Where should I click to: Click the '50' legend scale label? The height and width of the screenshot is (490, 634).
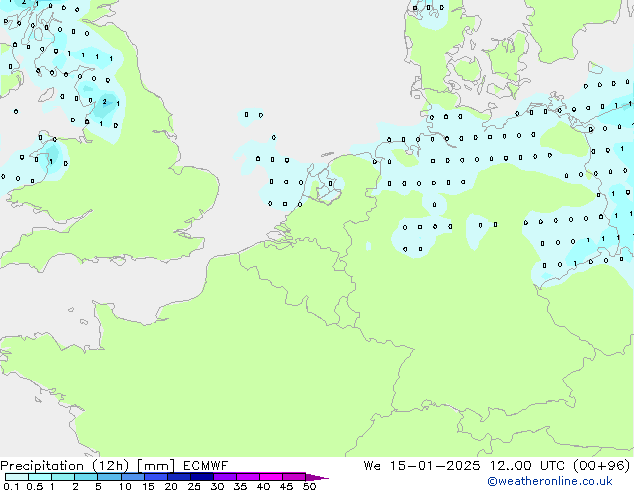pyautogui.click(x=309, y=486)
